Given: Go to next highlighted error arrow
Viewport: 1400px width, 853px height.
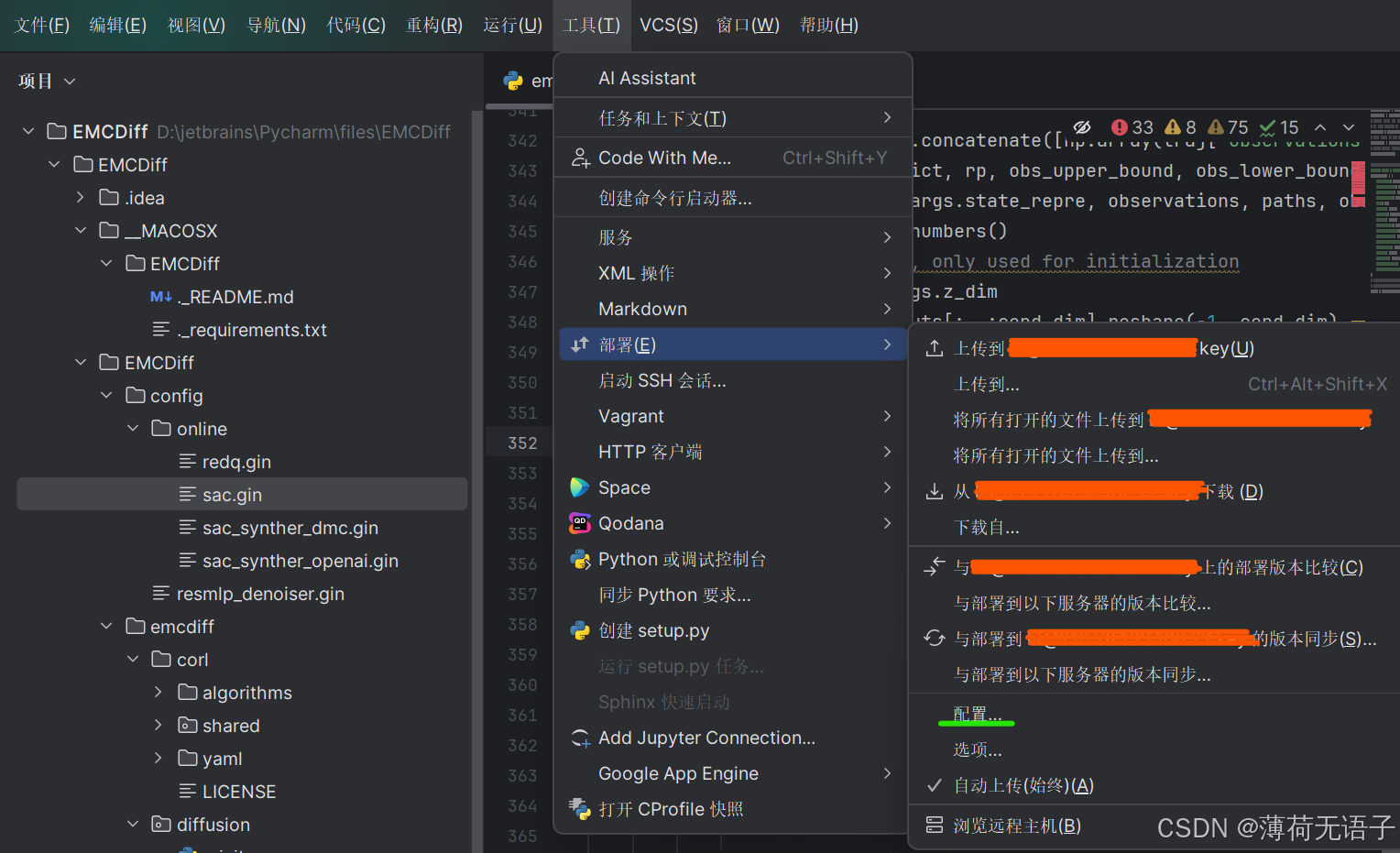Looking at the screenshot, I should click(x=1349, y=127).
